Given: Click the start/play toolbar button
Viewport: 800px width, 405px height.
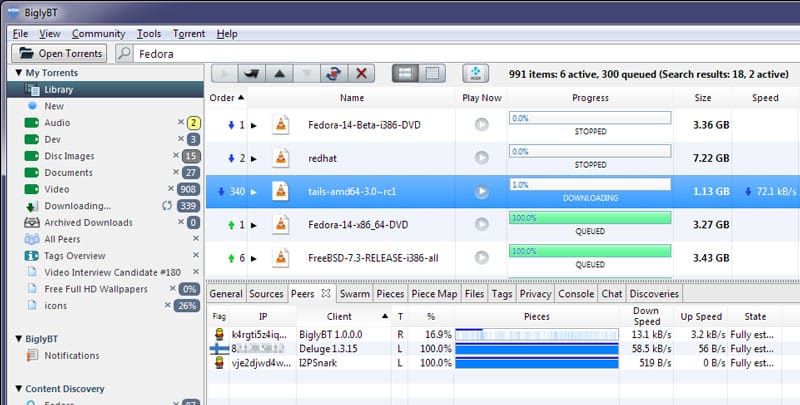Looking at the screenshot, I should (x=225, y=73).
